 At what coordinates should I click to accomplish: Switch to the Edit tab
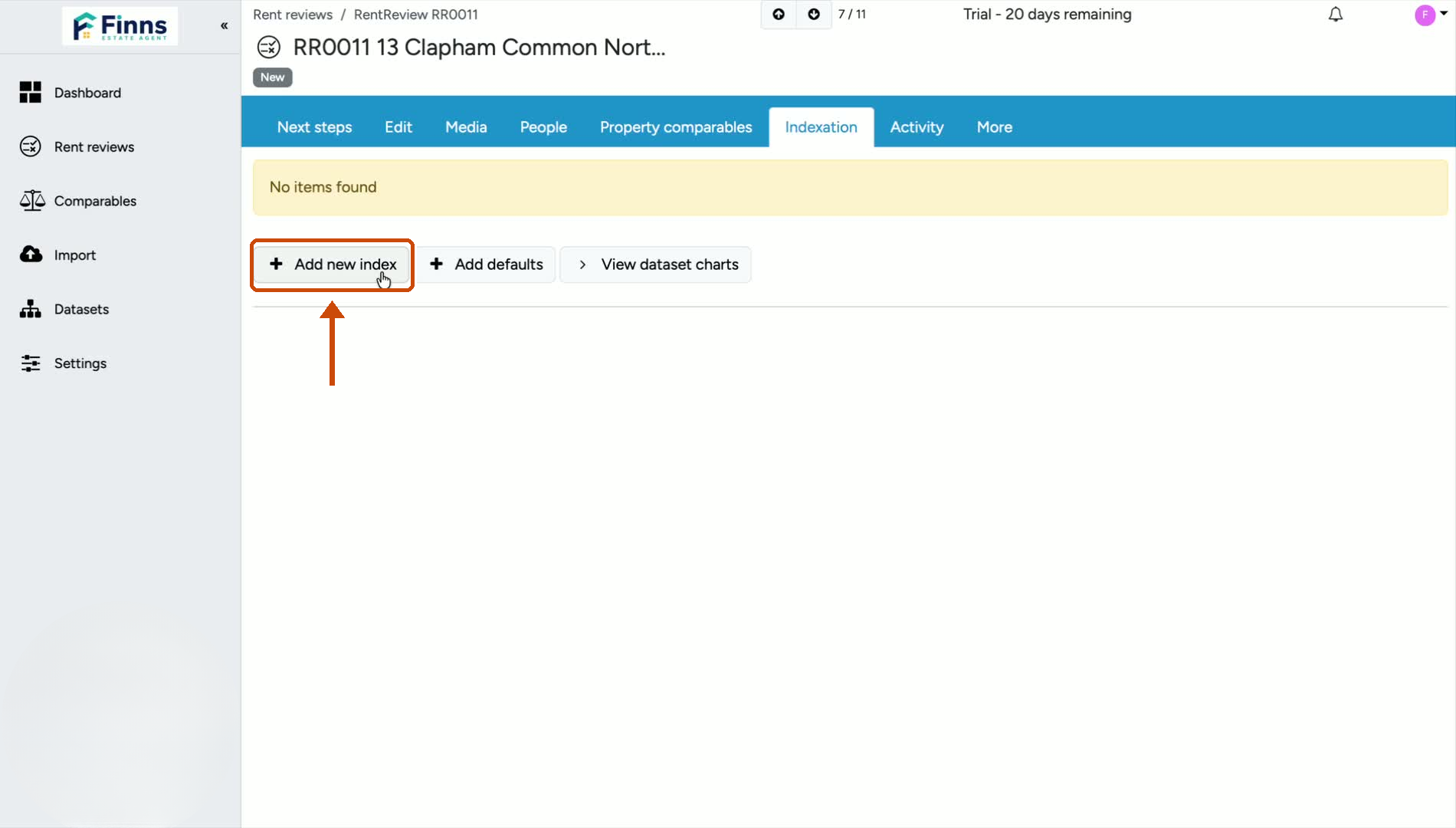tap(398, 127)
